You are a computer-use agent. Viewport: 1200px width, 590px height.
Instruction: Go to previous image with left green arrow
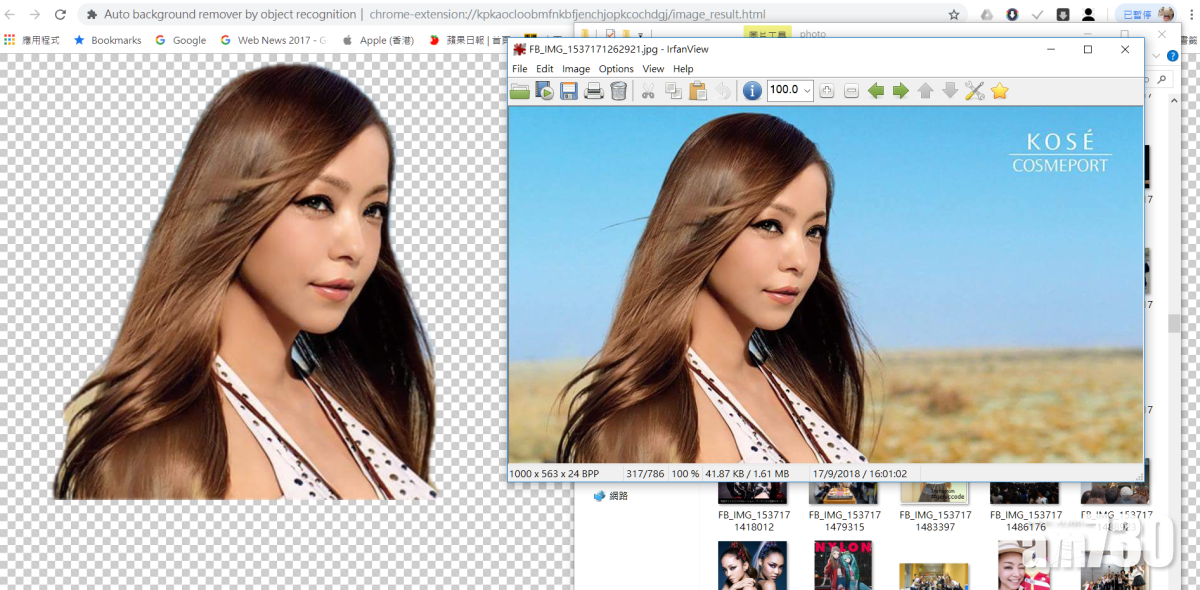[876, 91]
